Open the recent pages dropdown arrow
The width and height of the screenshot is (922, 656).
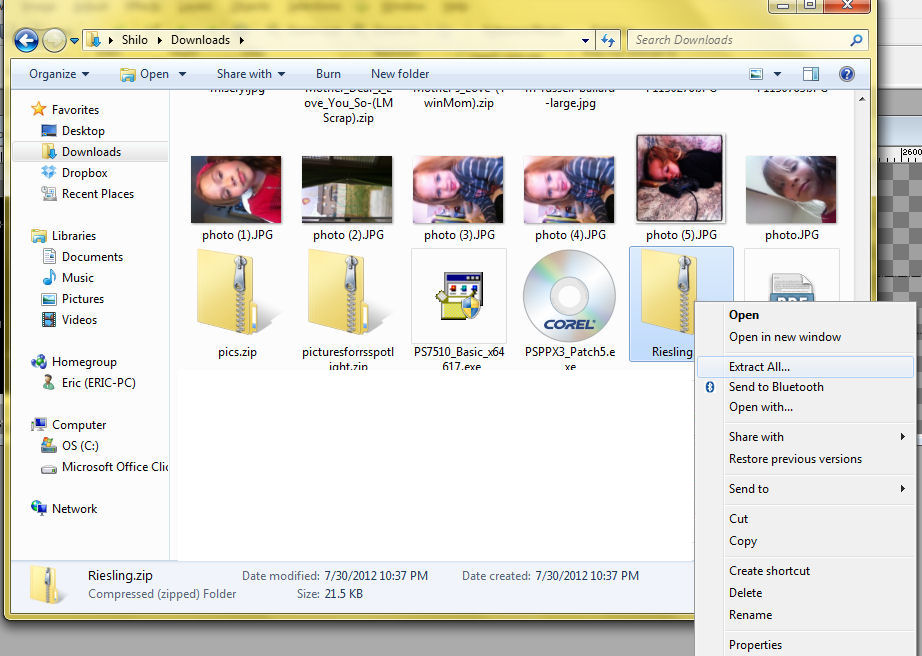point(74,41)
